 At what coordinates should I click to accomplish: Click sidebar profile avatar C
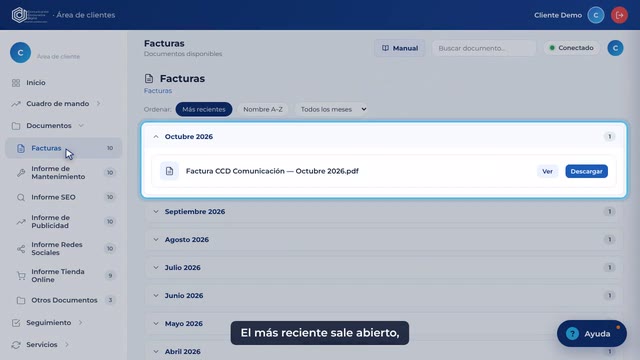pos(20,53)
